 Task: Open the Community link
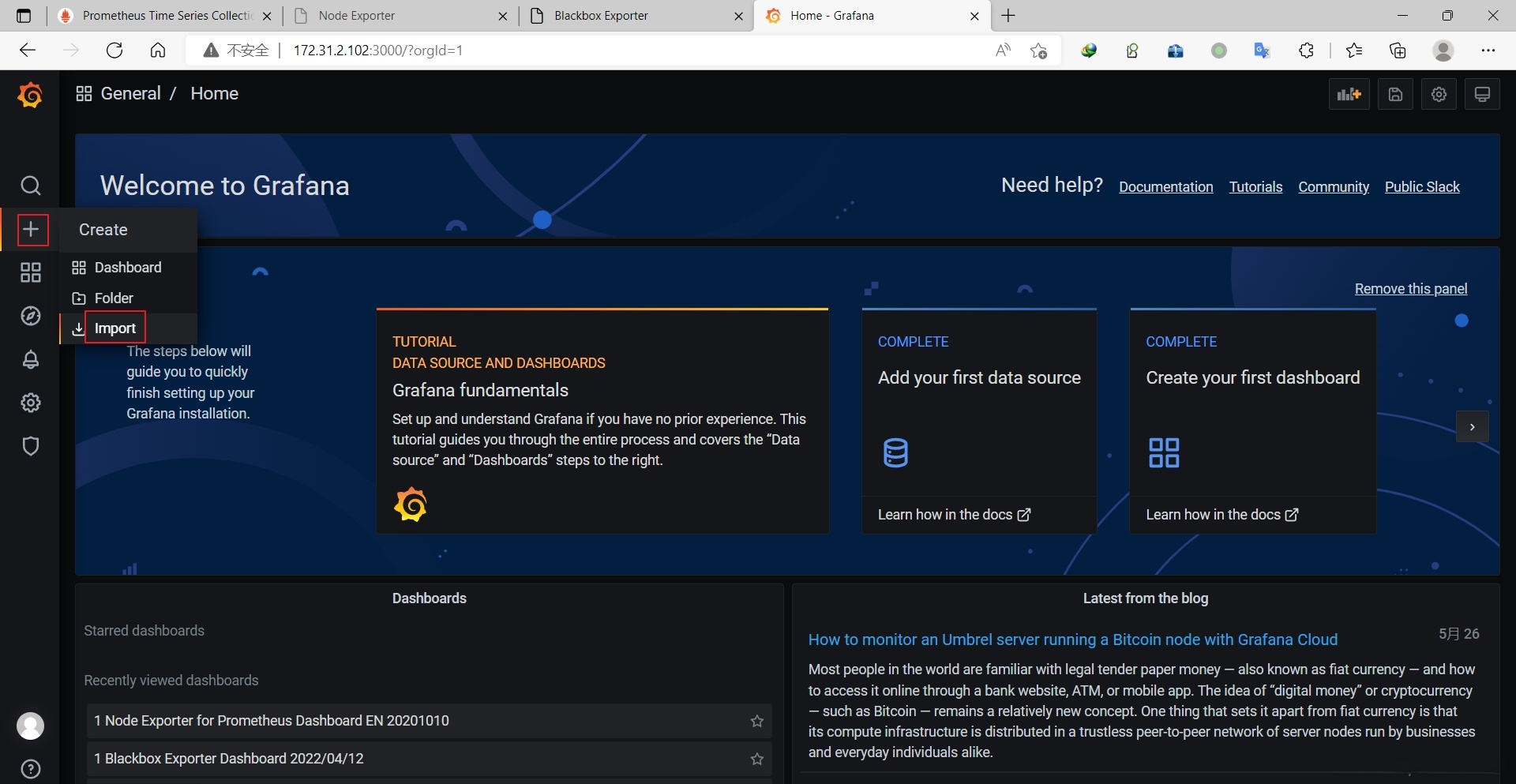1334,187
